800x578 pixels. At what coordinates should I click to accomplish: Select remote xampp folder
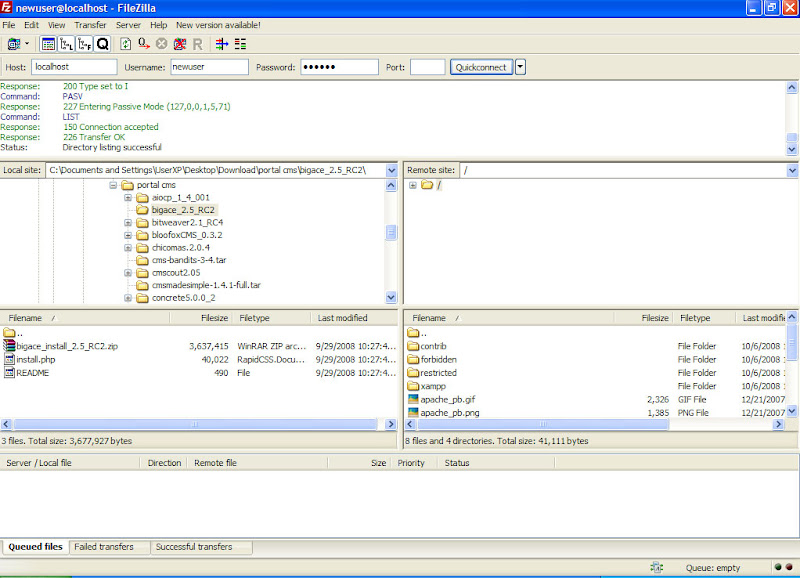[433, 386]
